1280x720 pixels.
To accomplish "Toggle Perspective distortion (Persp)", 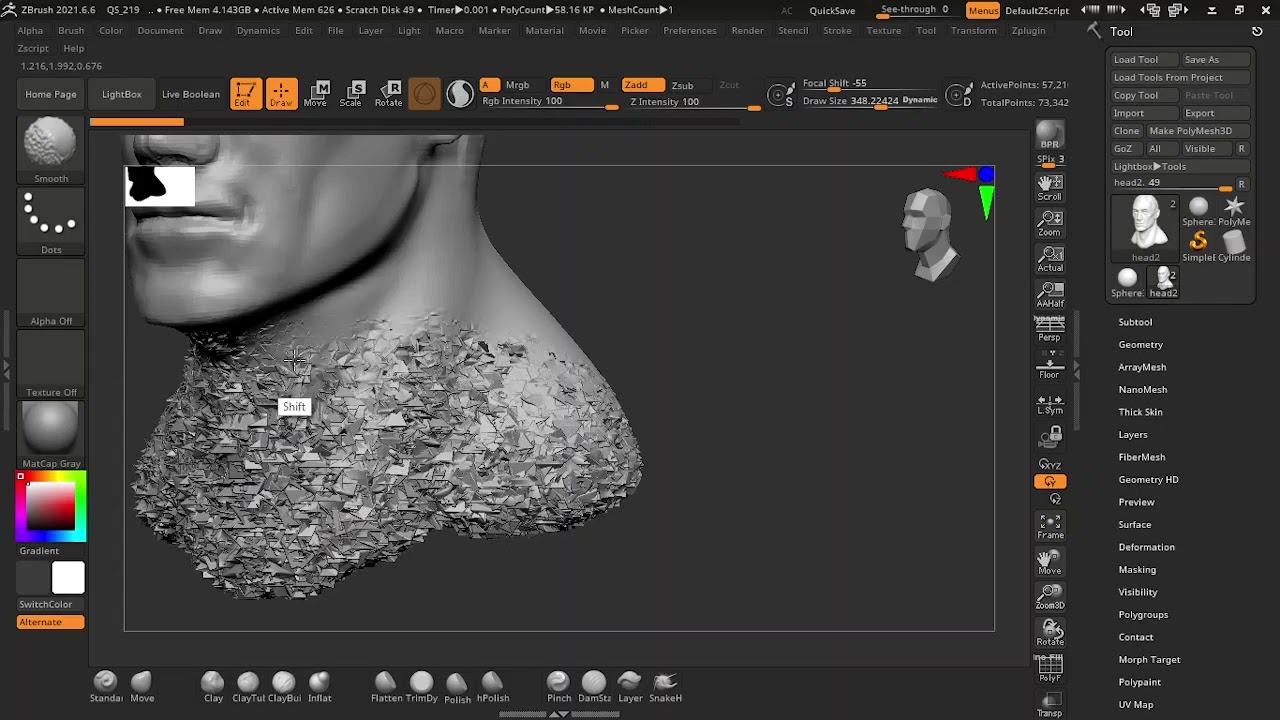I will pos(1049,329).
